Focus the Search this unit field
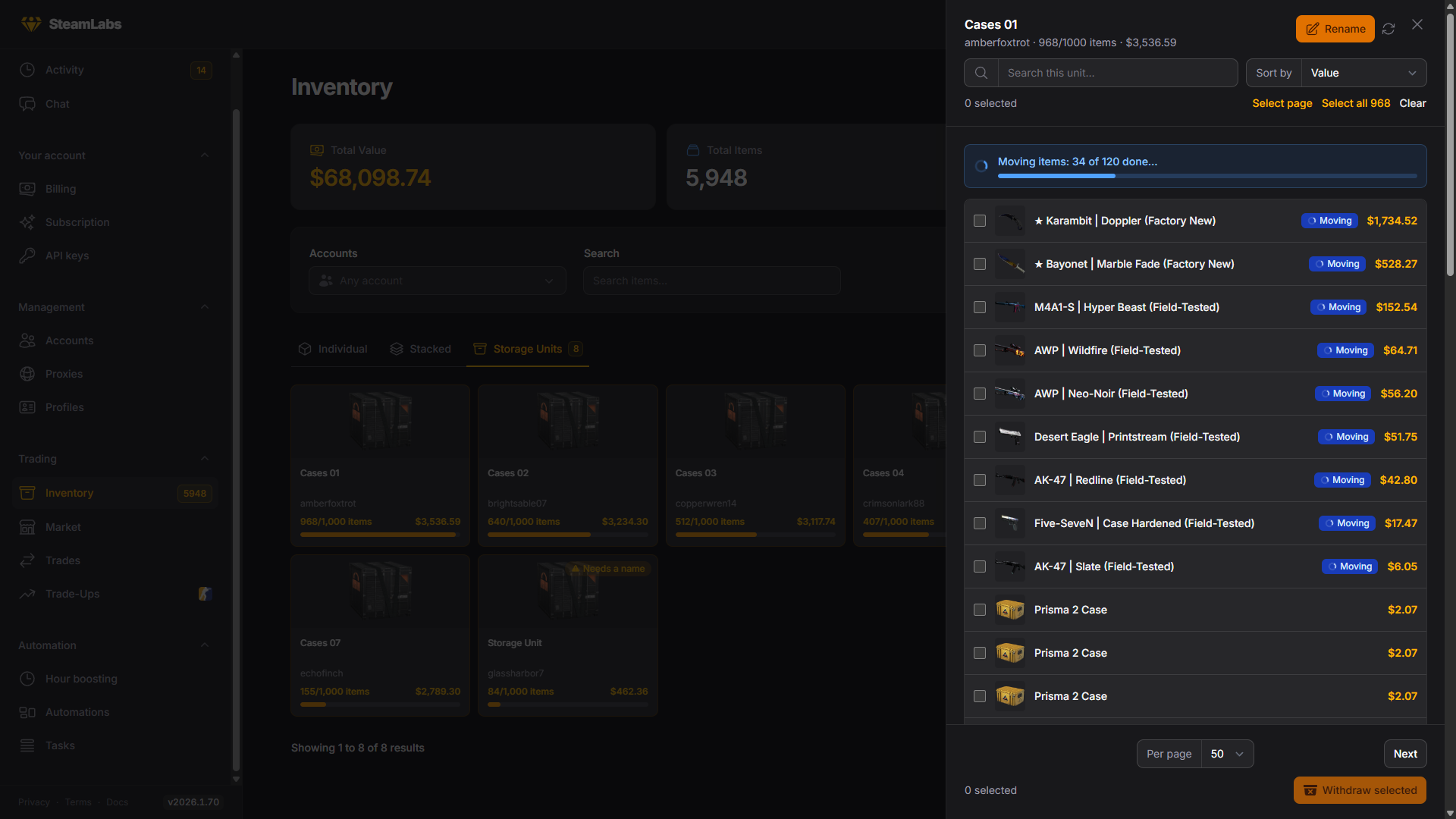 pyautogui.click(x=1118, y=73)
